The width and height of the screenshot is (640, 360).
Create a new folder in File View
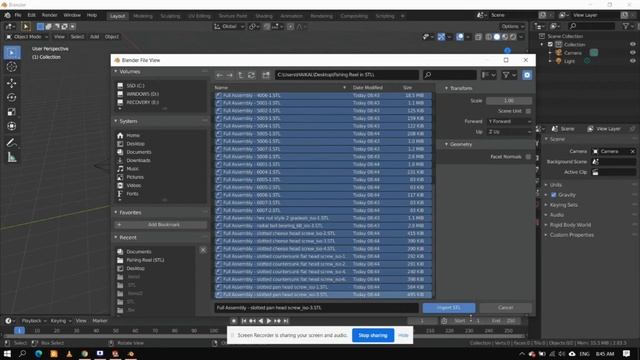(x=266, y=75)
